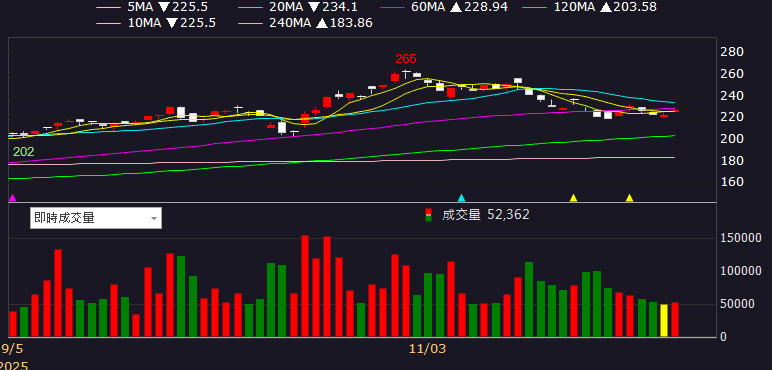Click the first yellow triangle event marker
The image size is (772, 370).
coord(573,198)
